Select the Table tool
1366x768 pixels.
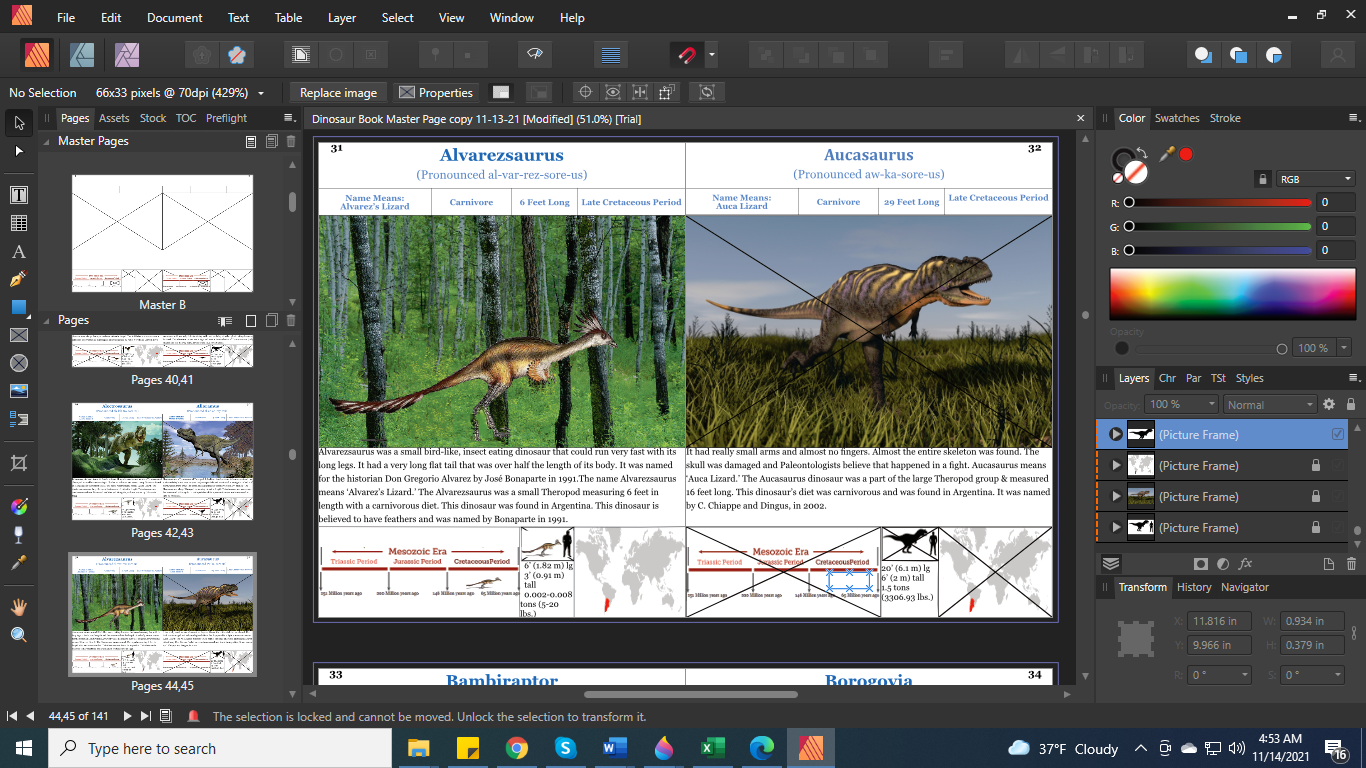(18, 221)
